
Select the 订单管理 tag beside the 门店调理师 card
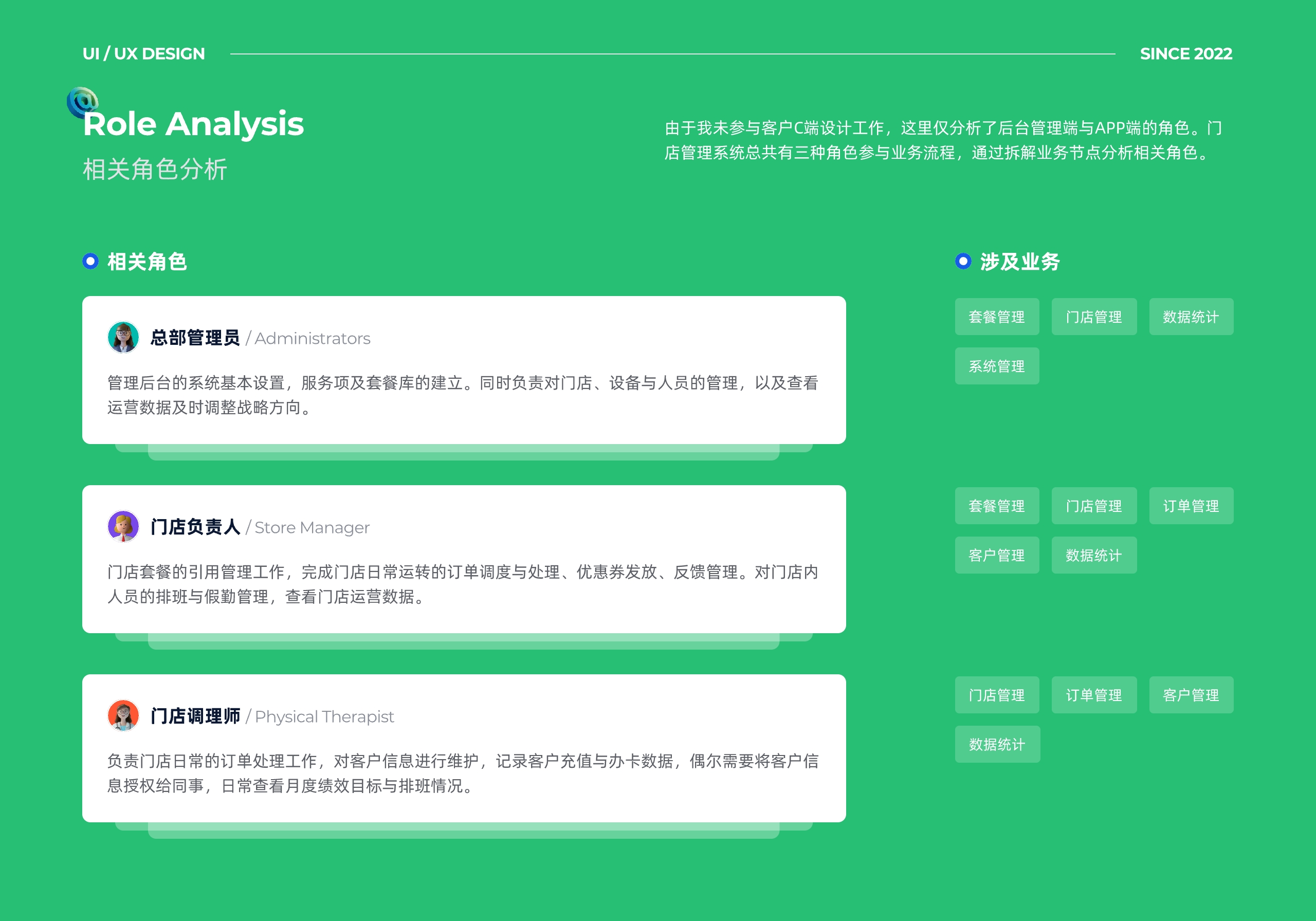click(x=1093, y=695)
